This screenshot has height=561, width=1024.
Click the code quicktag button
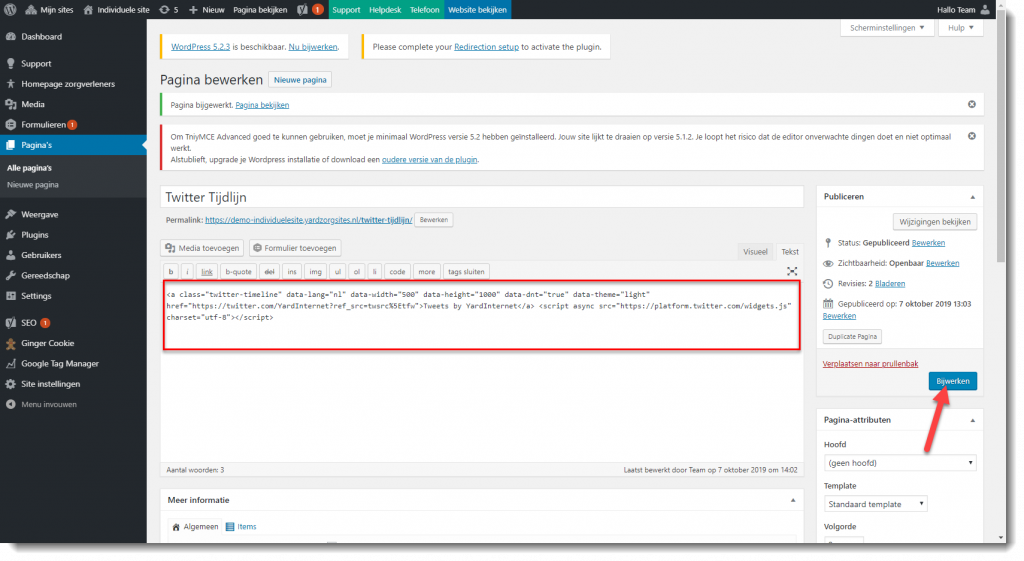[x=397, y=272]
